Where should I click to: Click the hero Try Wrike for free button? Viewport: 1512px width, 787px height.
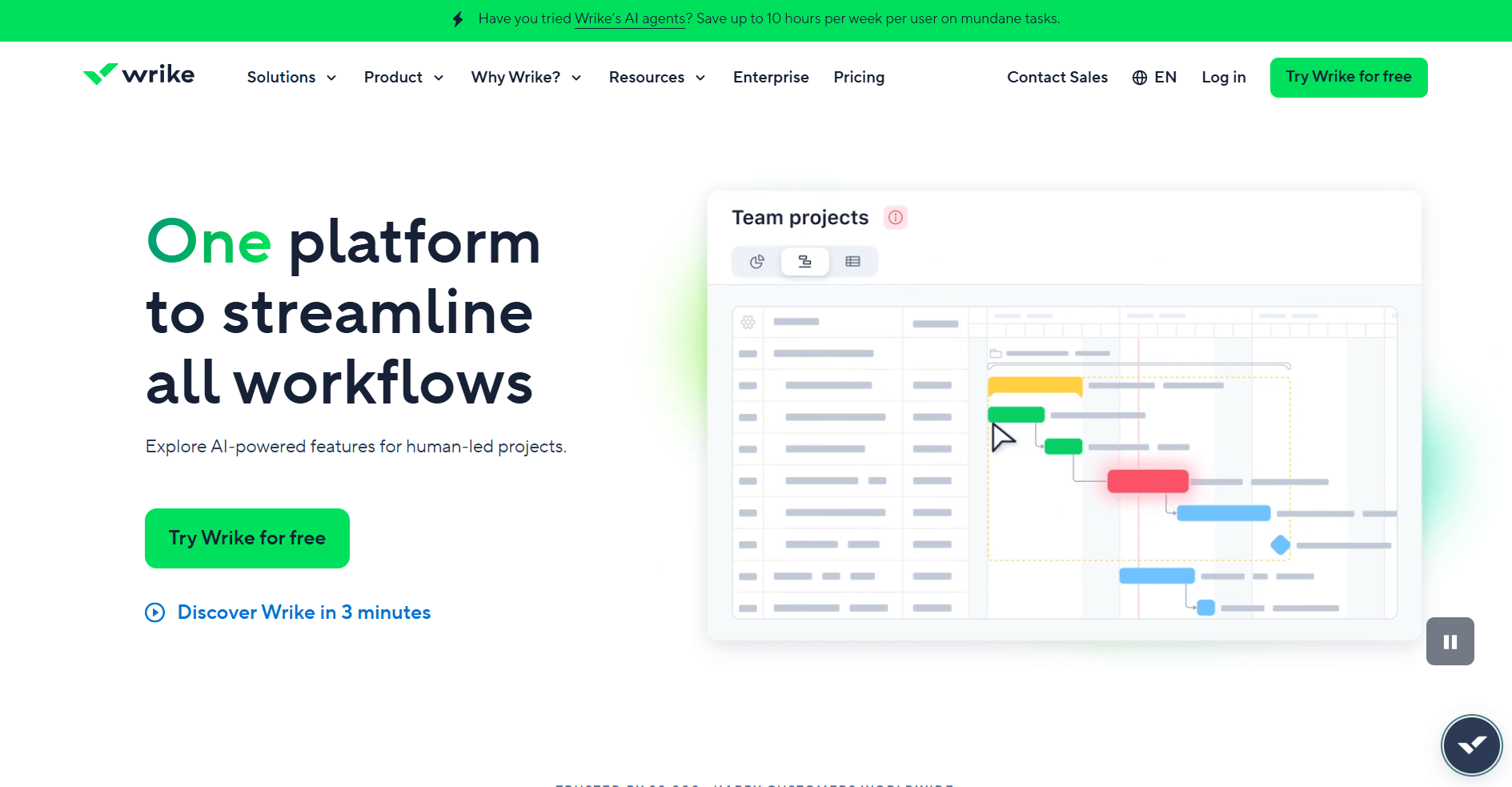(247, 538)
